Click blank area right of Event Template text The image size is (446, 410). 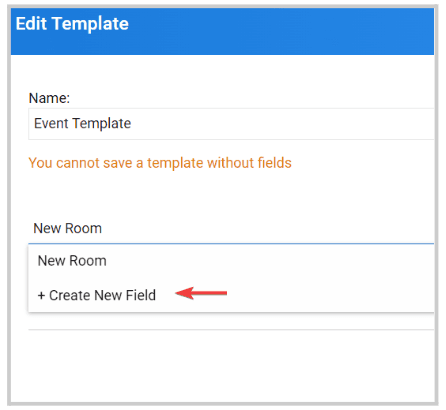pyautogui.click(x=282, y=124)
